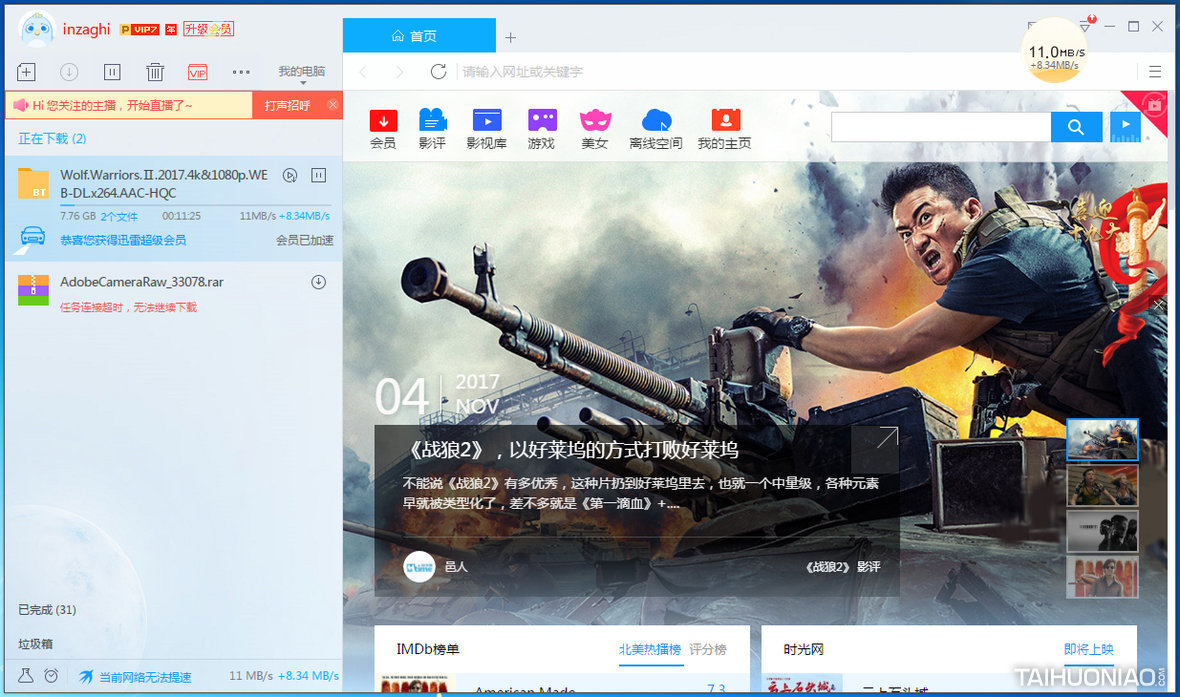
Task: Click the browser back arrow
Action: point(363,72)
